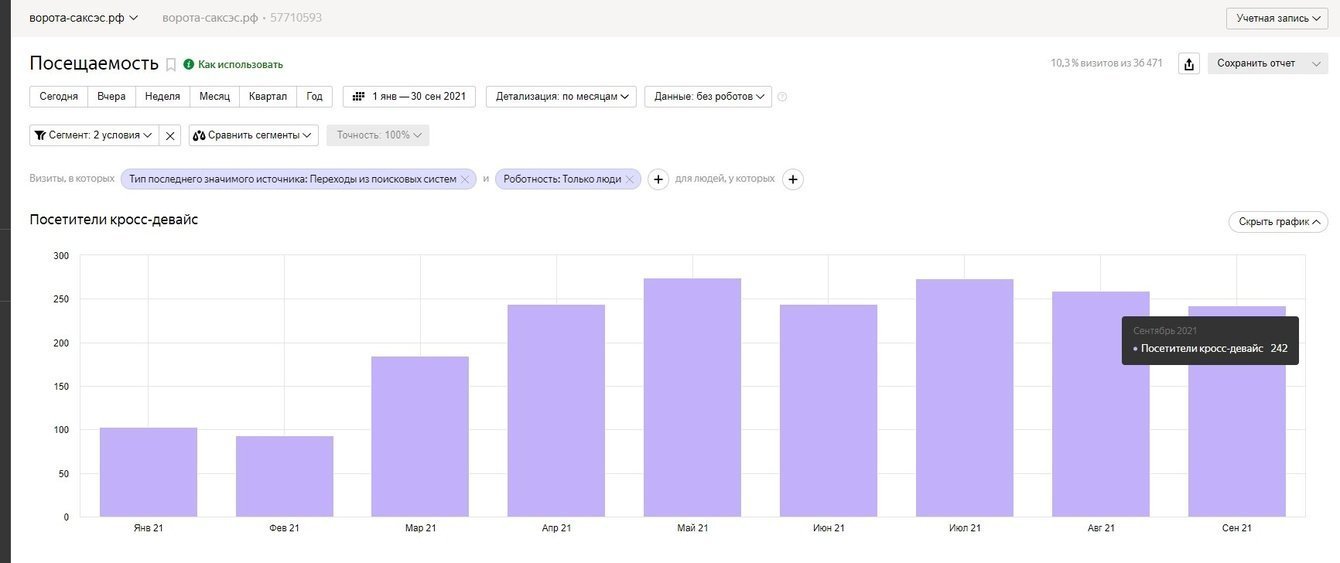Switch to the Год period
The height and width of the screenshot is (563, 1340).
click(x=314, y=96)
